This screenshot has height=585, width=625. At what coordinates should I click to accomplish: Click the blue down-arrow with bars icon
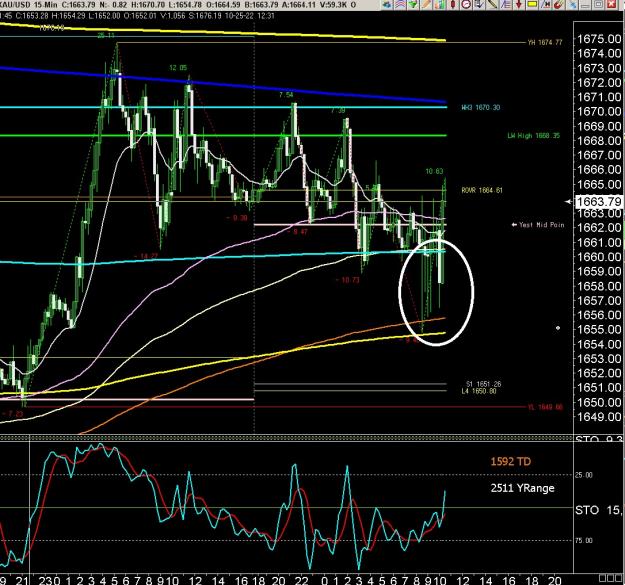pyautogui.click(x=479, y=4)
